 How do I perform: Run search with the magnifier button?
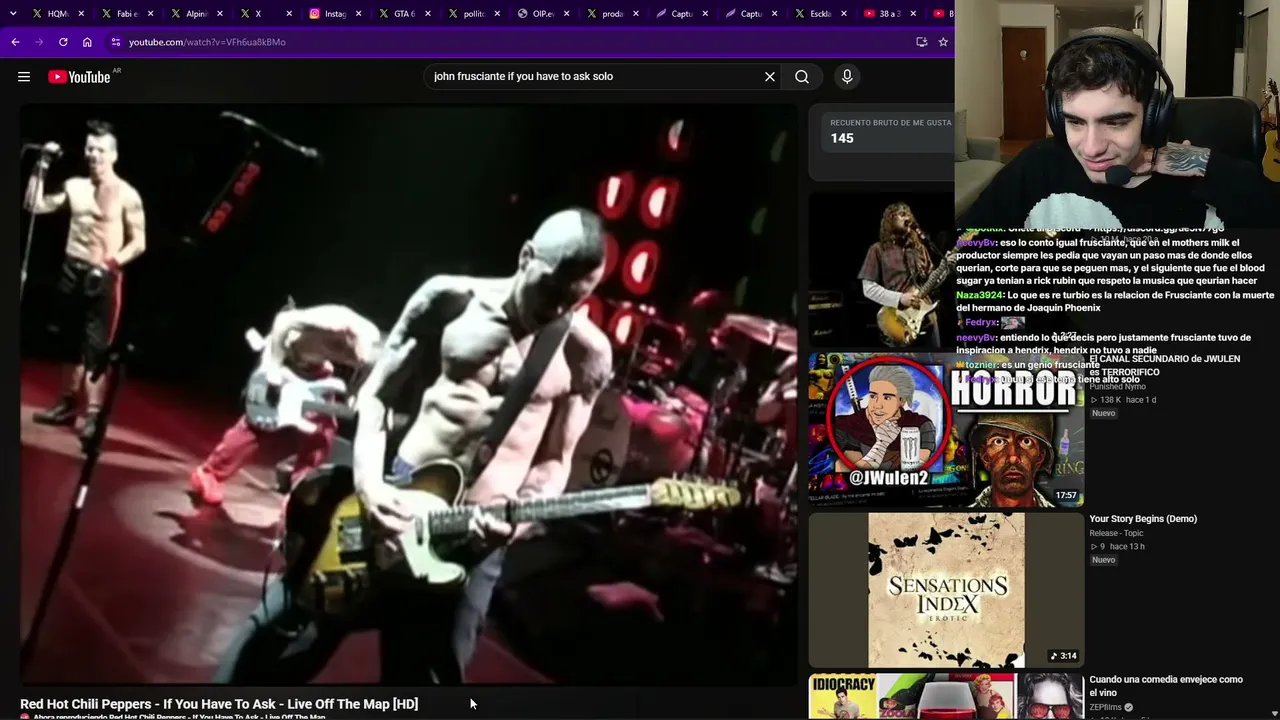[x=802, y=77]
